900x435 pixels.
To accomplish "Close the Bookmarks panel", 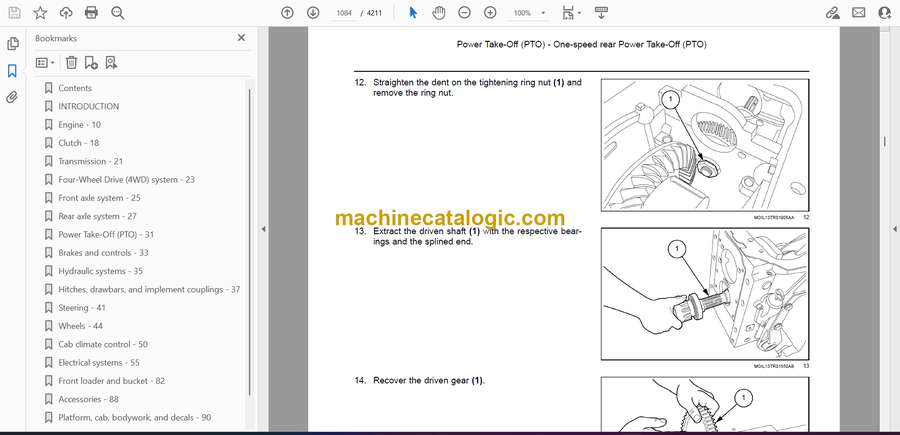I will coord(241,38).
